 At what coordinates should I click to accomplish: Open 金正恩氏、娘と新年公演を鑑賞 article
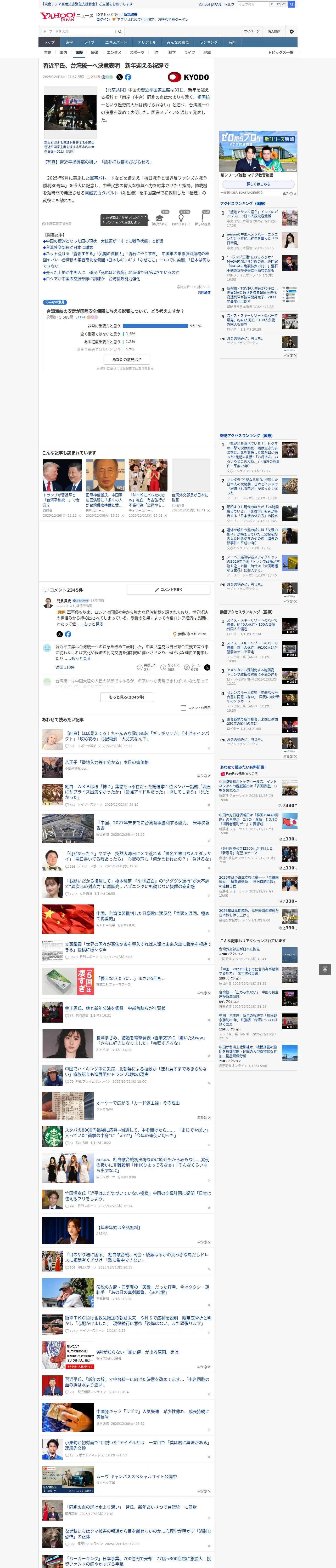115,1008
